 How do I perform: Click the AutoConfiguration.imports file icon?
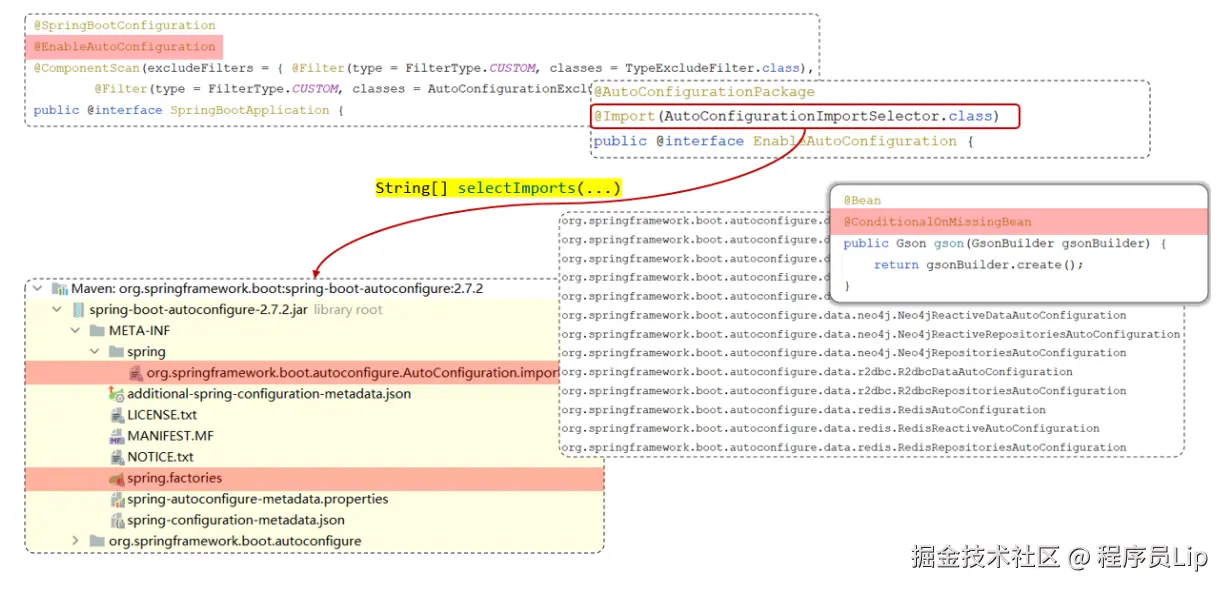coord(135,373)
